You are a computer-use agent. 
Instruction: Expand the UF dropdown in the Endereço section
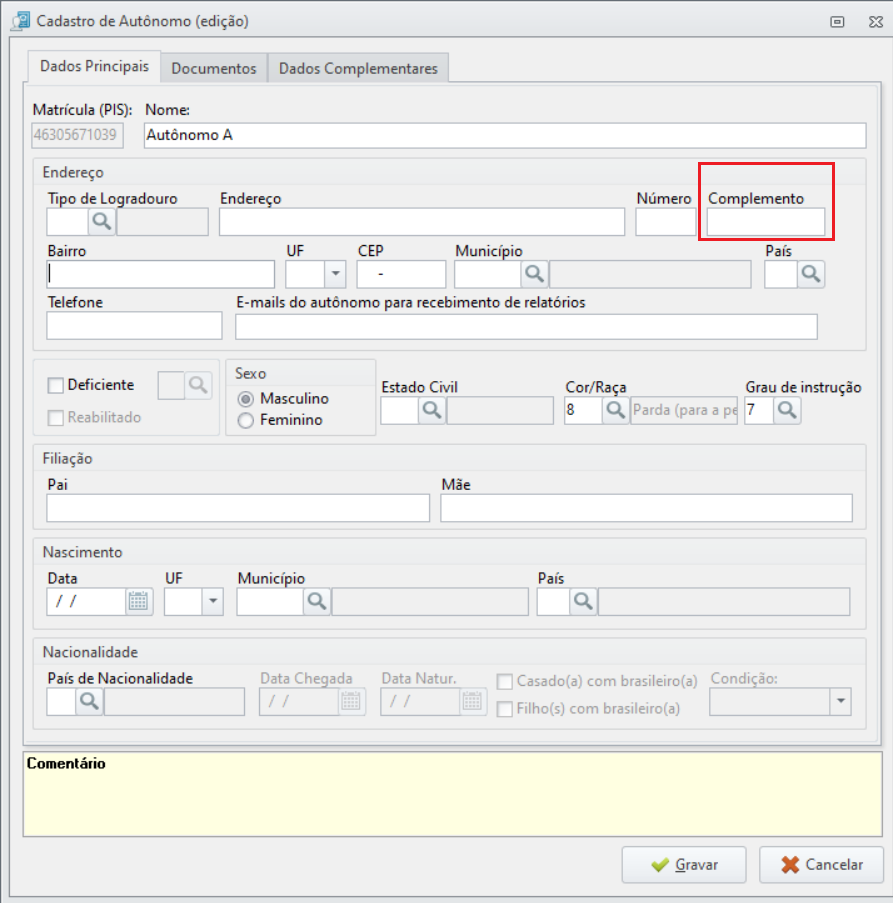click(335, 274)
